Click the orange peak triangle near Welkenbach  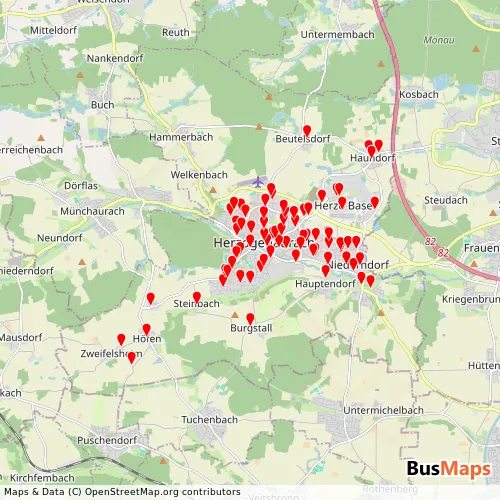[x=213, y=190]
